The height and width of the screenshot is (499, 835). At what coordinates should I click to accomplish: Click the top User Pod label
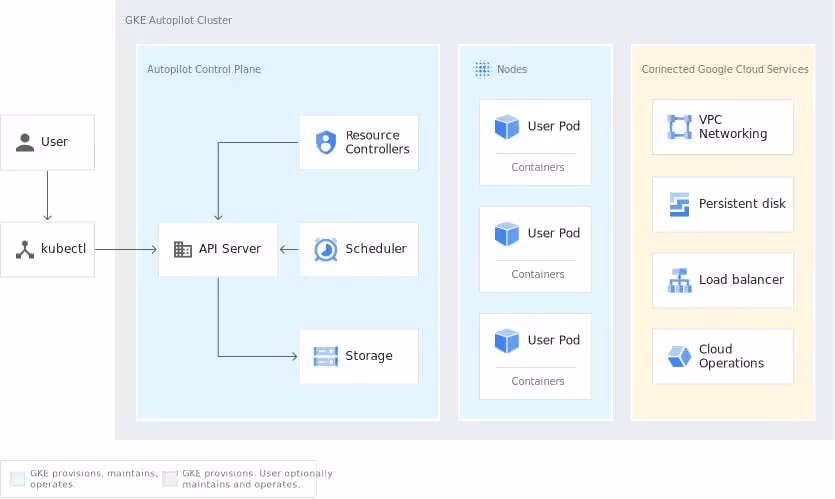[554, 126]
